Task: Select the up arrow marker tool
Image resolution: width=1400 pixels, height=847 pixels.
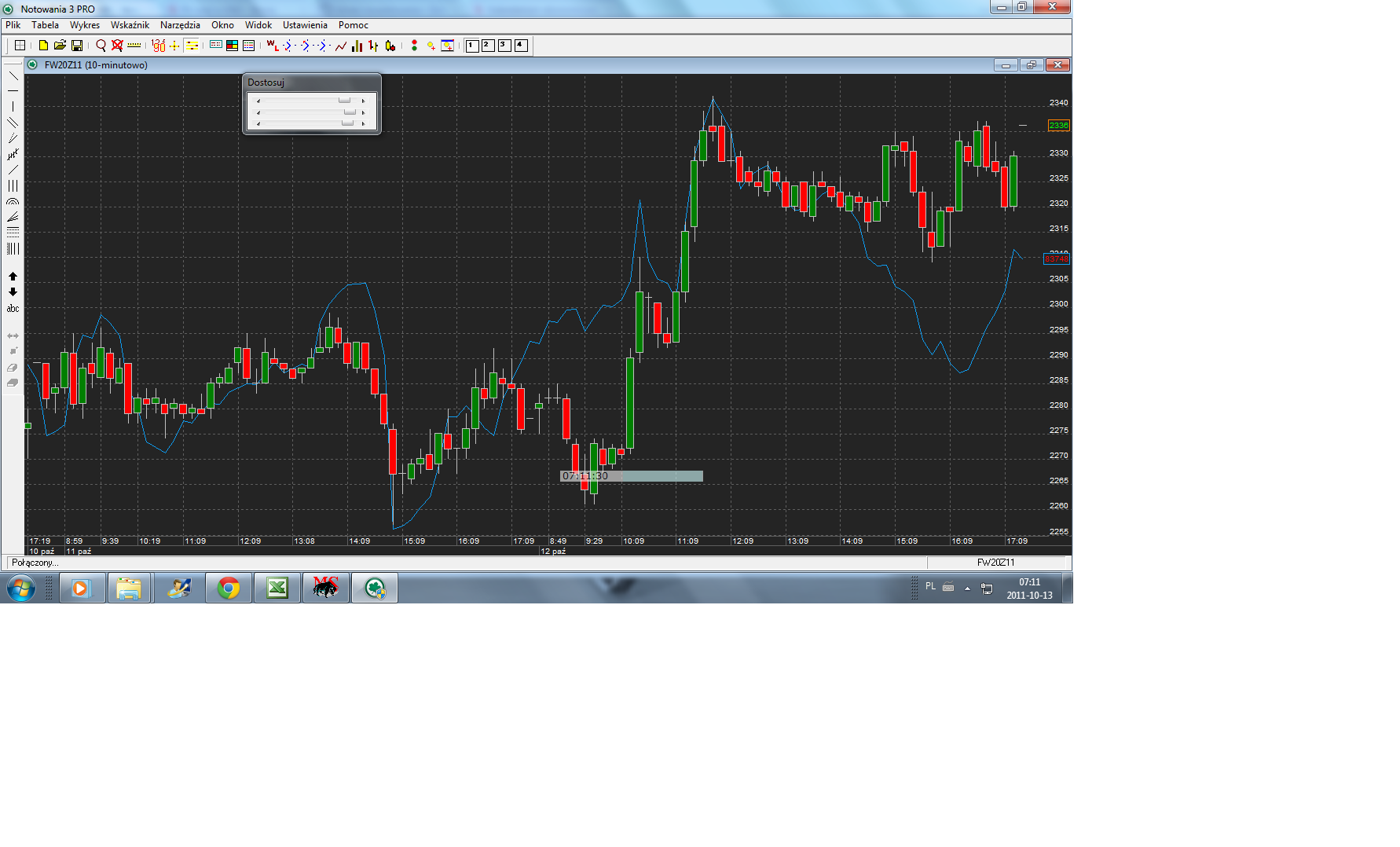Action: [13, 277]
